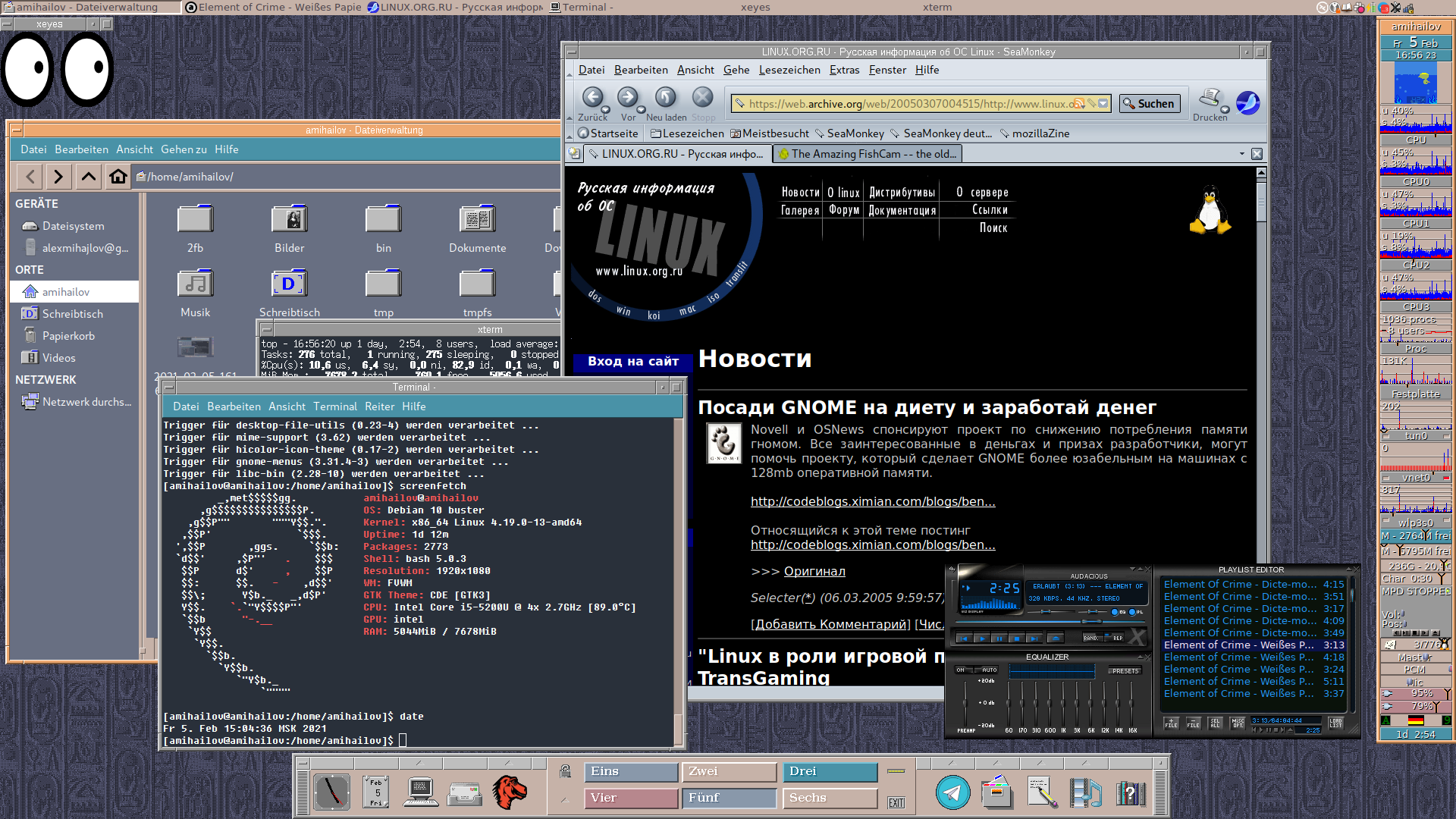This screenshot has height=819, width=1456.
Task: Toggle the EQ window button in Audacious
Action: click(1119, 612)
